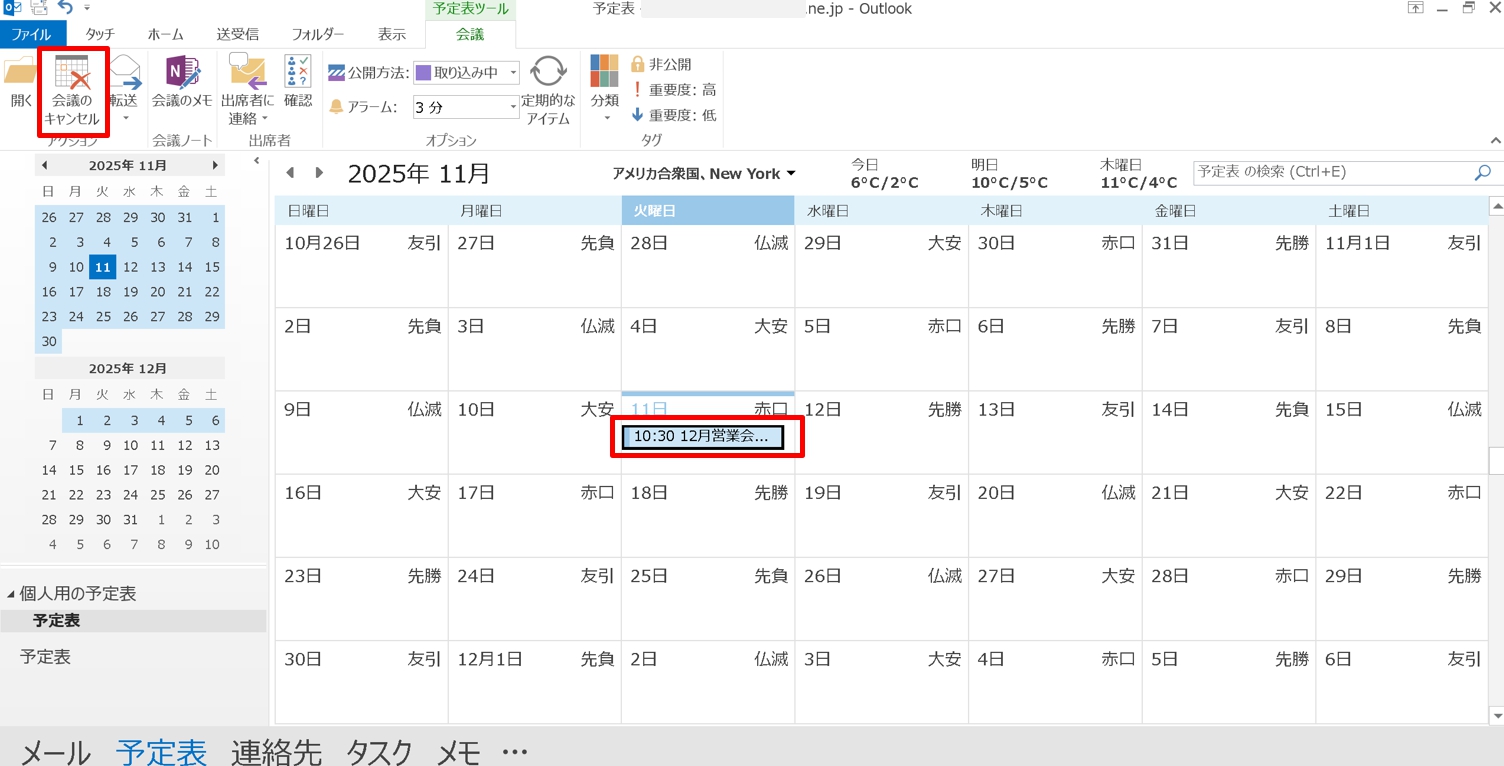The height and width of the screenshot is (766, 1504).
Task: Click 出席者に連絡 (Contact Attendees) icon
Action: (x=247, y=74)
